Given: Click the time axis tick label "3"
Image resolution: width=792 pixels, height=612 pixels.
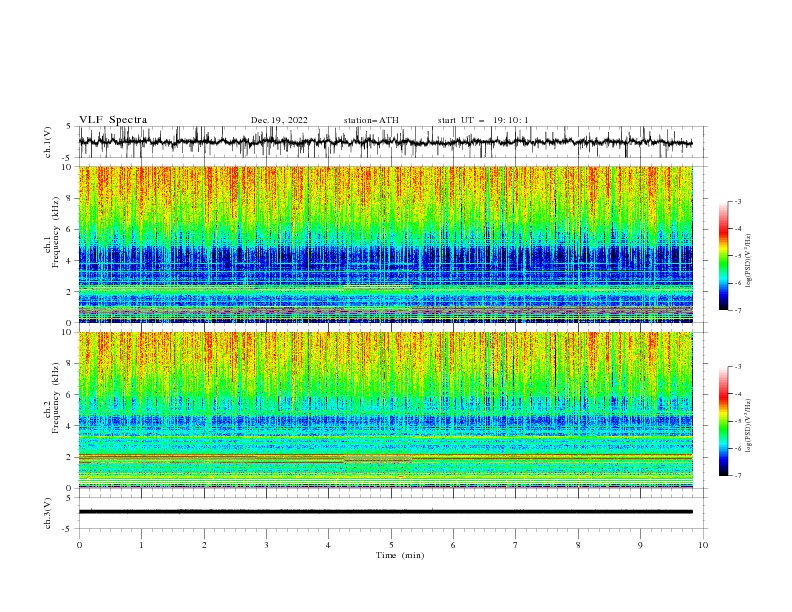Looking at the screenshot, I should pyautogui.click(x=266, y=545).
